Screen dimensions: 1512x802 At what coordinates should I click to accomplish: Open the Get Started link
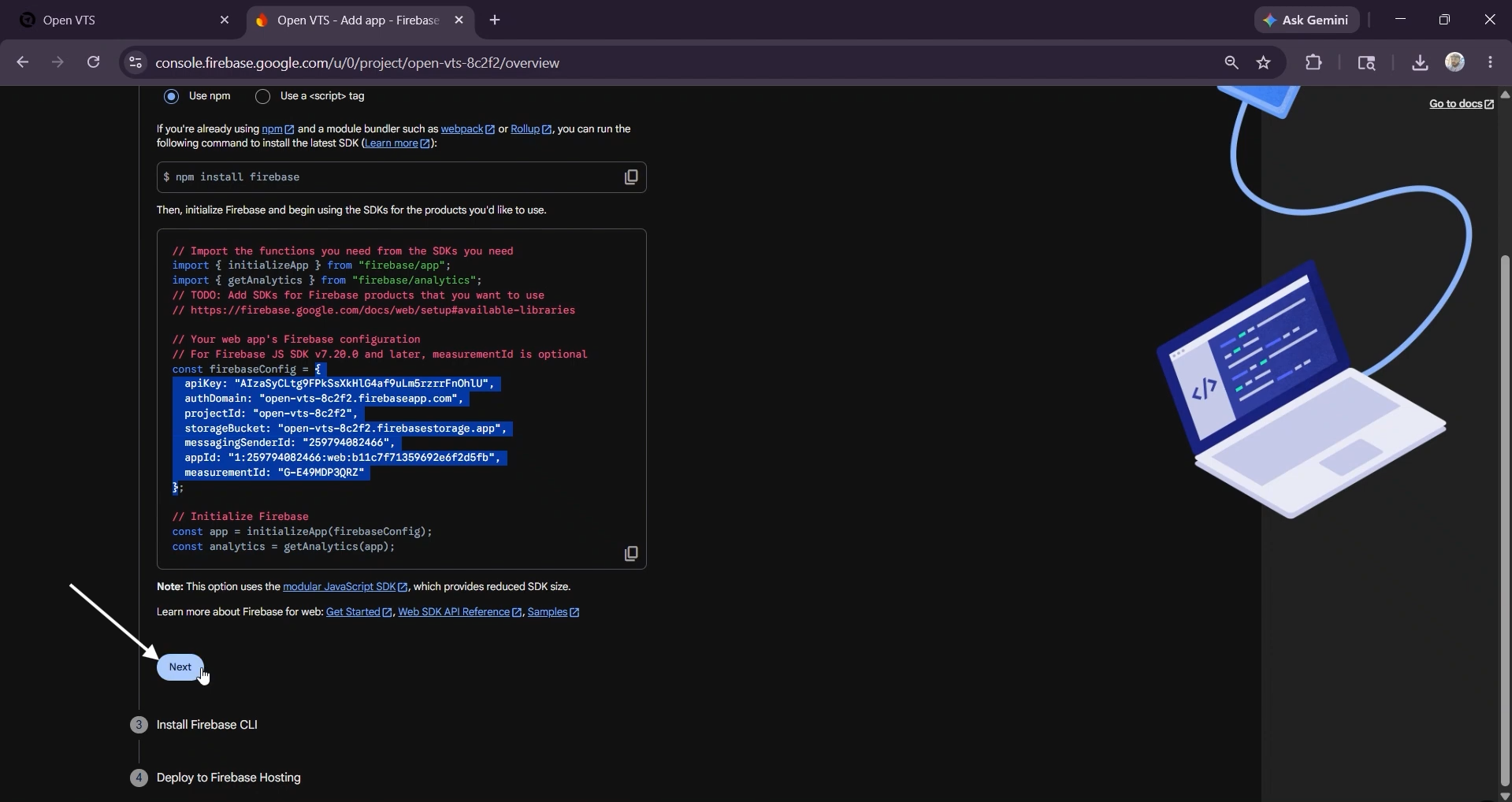click(359, 612)
